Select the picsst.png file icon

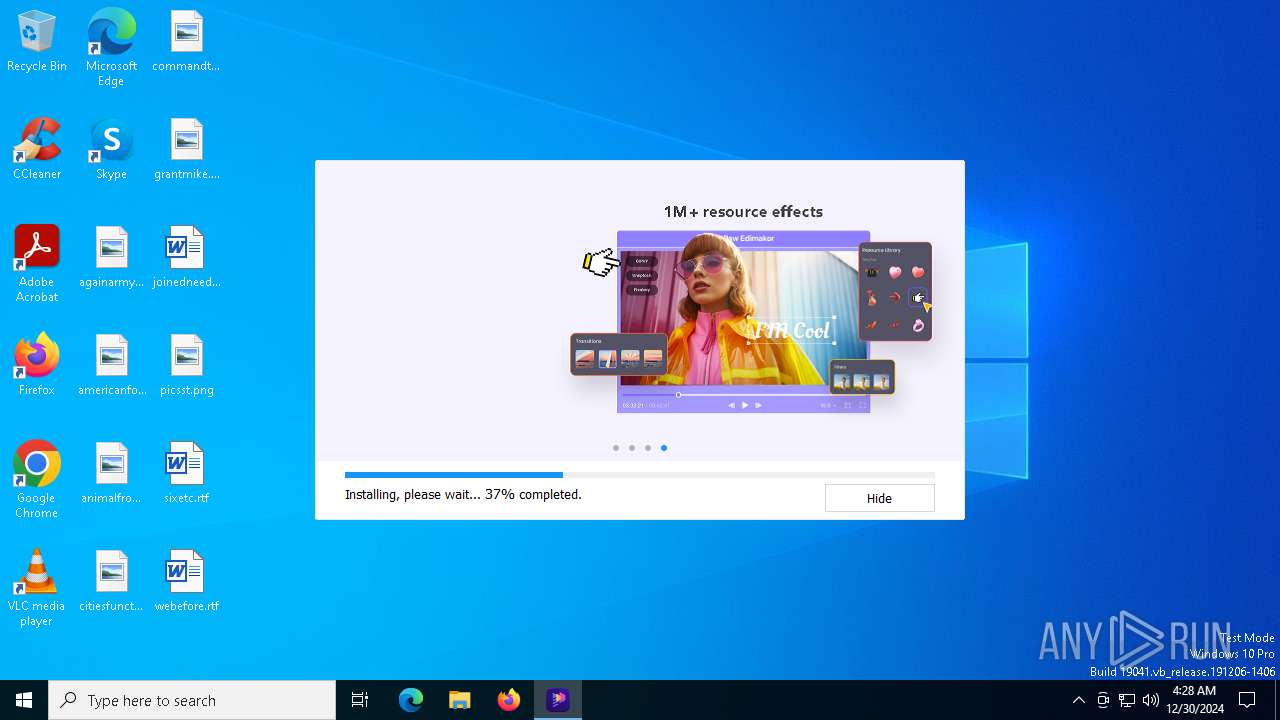(186, 366)
